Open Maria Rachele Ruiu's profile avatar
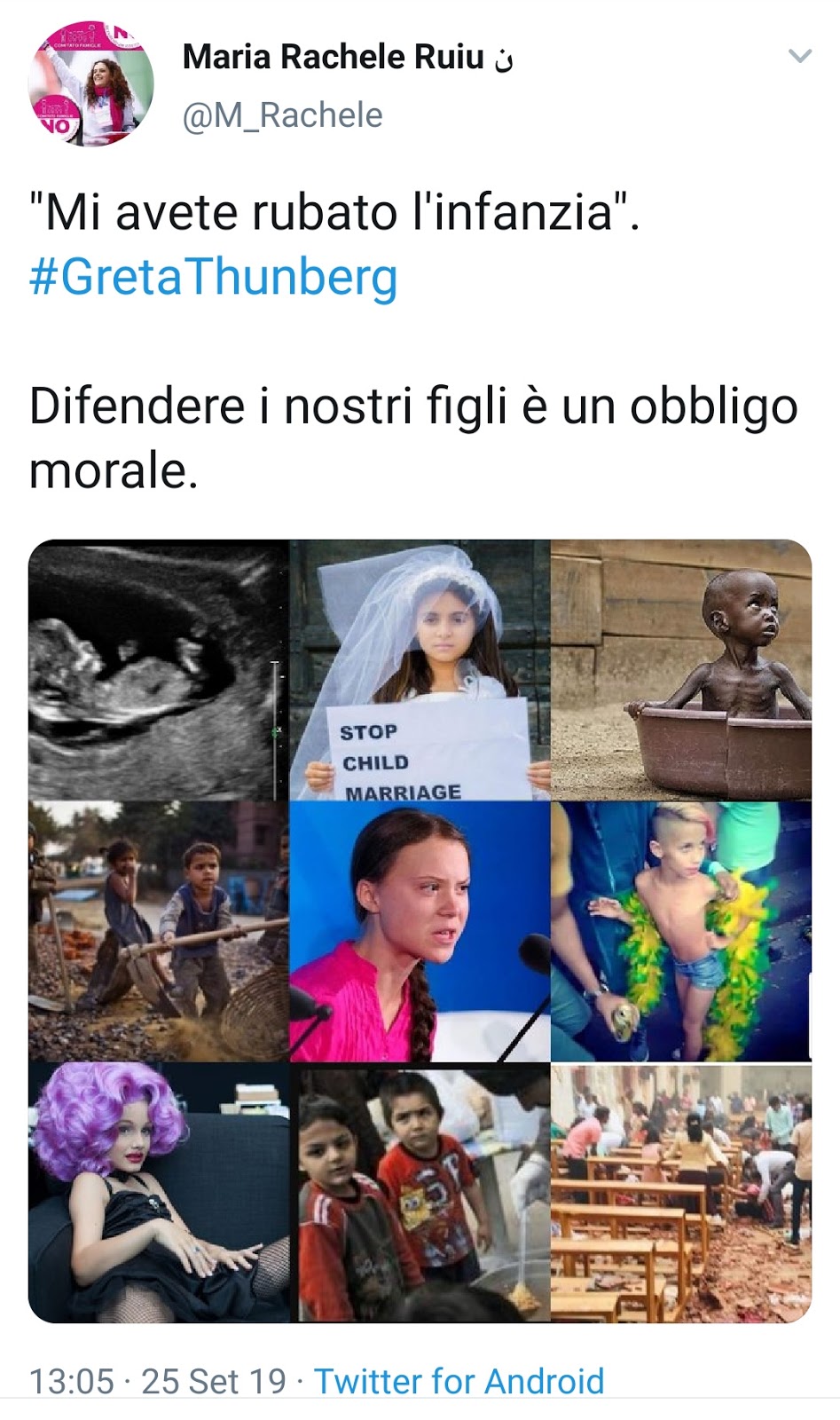Viewport: 840px width, 1420px height. pos(90,83)
